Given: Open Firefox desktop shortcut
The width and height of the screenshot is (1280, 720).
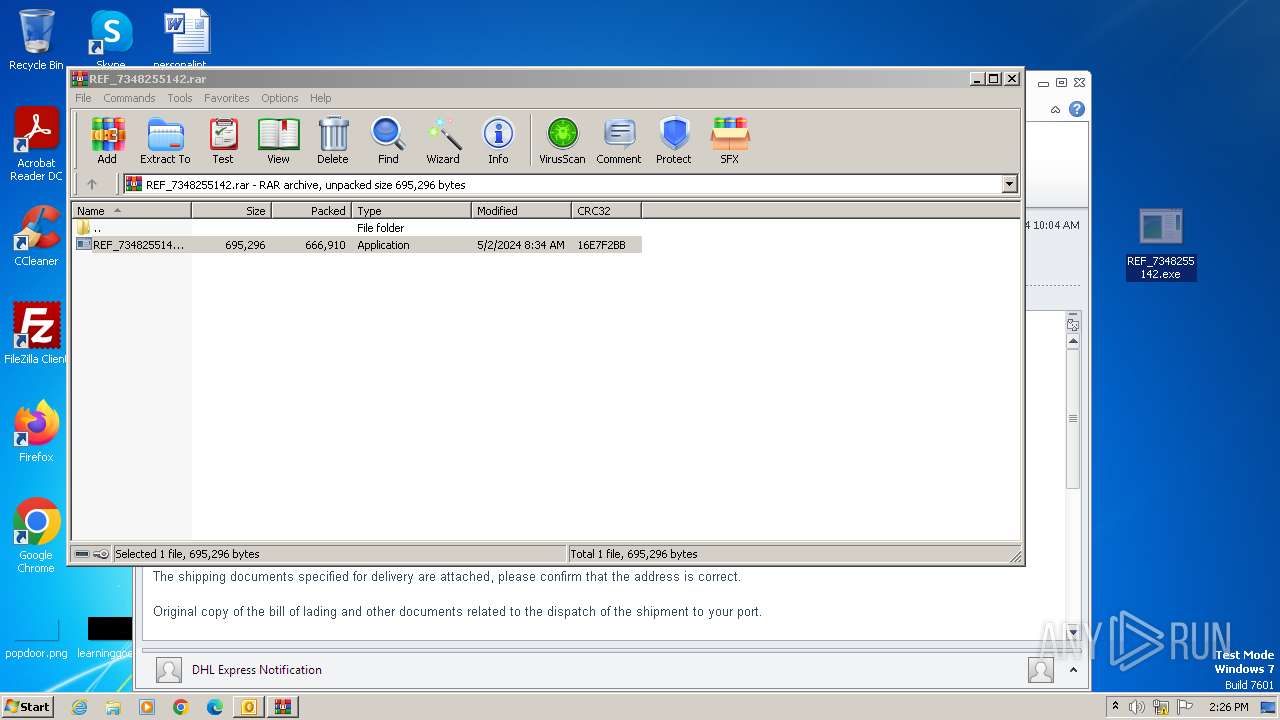Looking at the screenshot, I should pos(36,432).
